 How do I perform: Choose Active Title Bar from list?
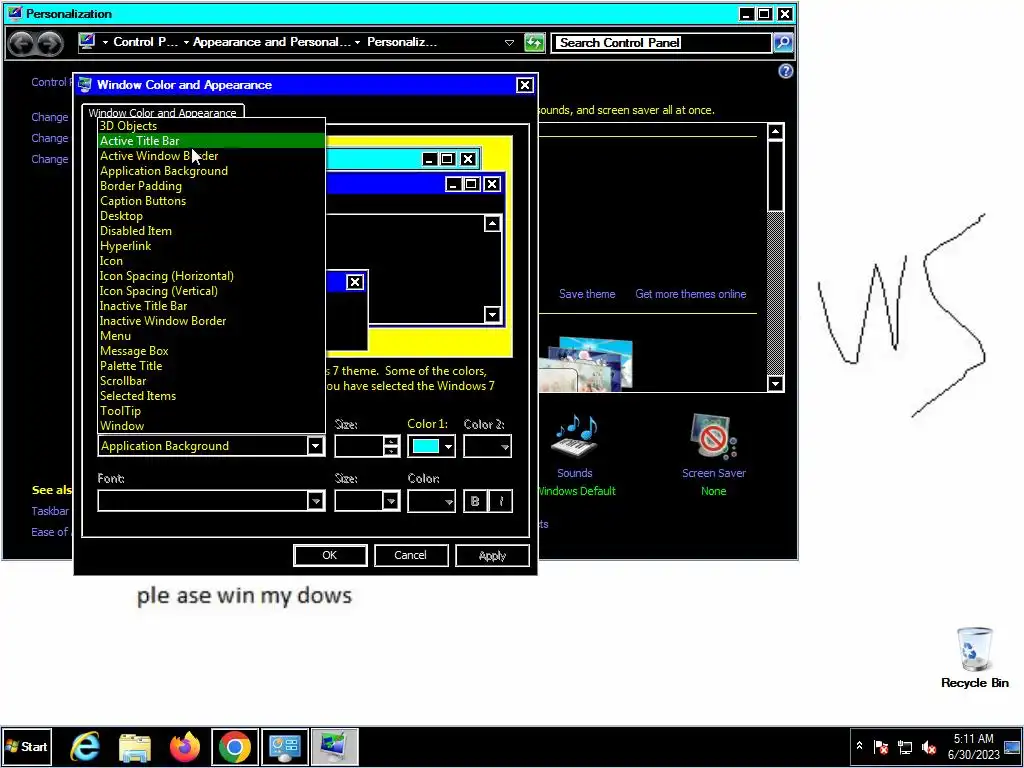[x=211, y=141]
